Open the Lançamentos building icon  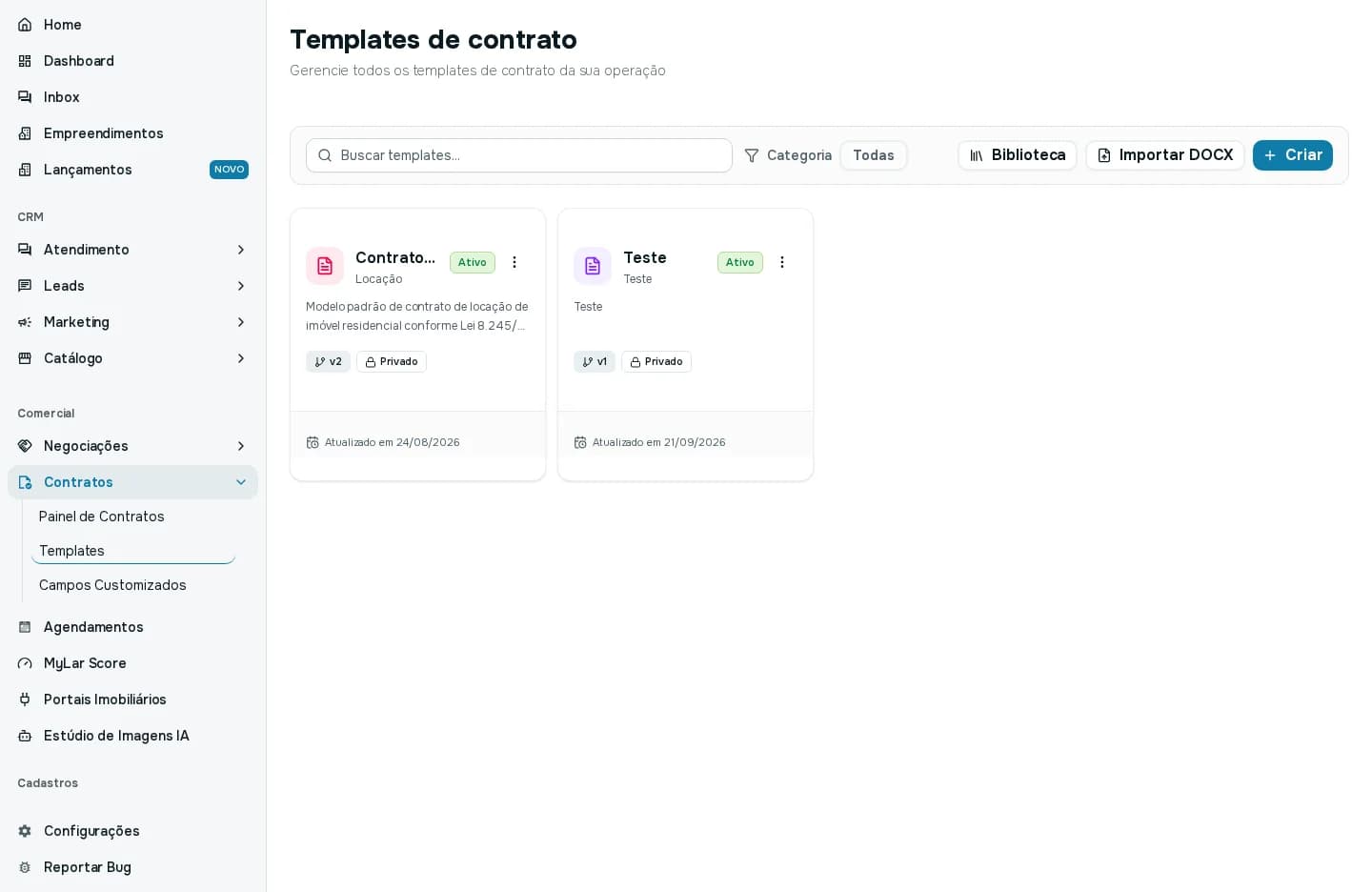25,170
